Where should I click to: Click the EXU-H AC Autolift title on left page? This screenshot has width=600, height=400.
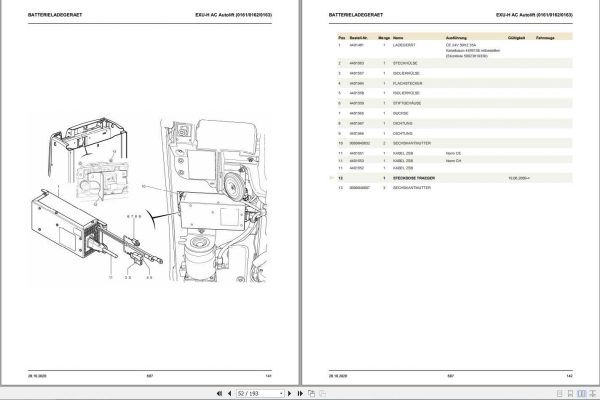pos(233,15)
